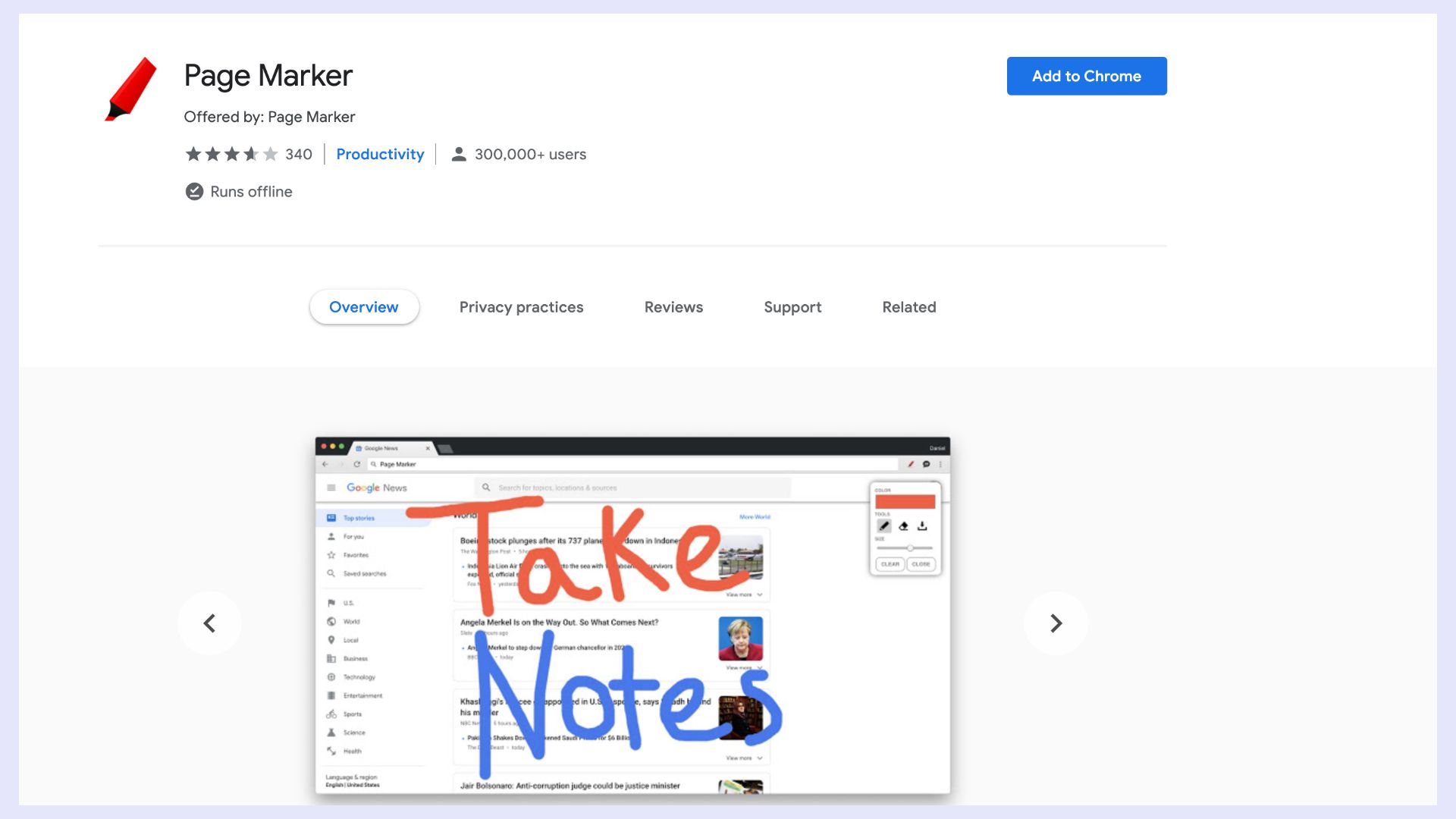Show the Related tab
1456x819 pixels.
[908, 307]
